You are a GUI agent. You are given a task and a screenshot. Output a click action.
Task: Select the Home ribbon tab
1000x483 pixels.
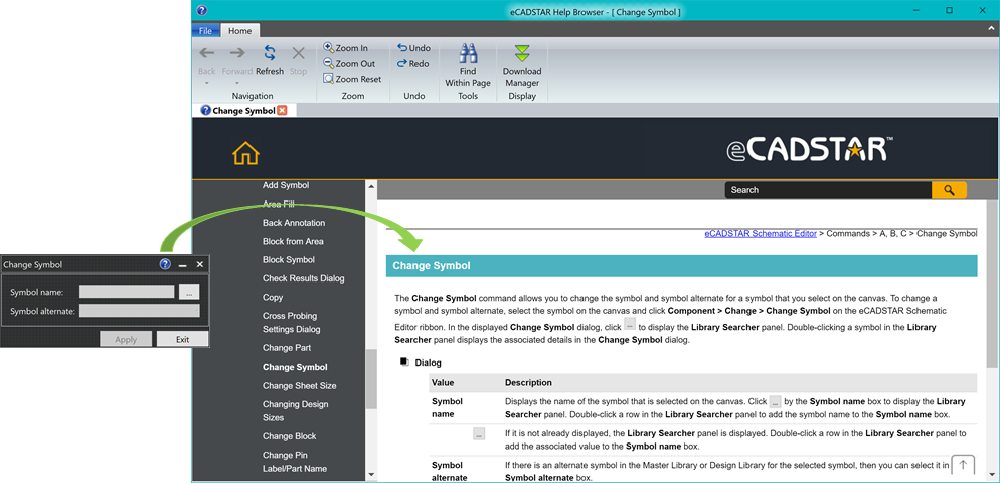tap(240, 31)
